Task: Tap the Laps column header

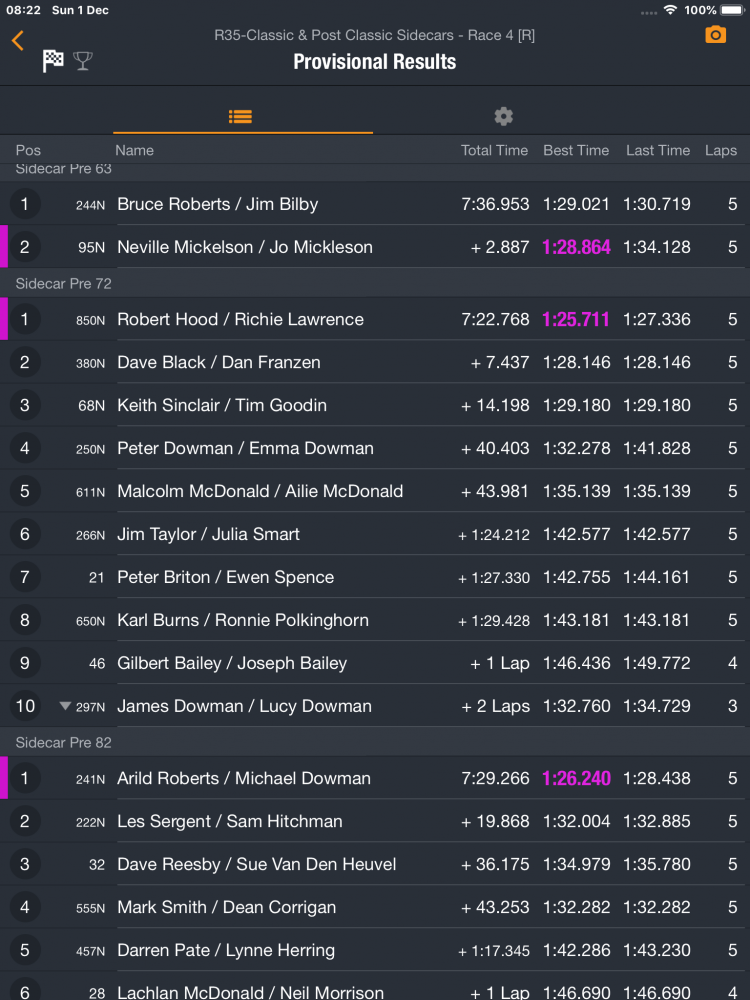Action: click(x=720, y=150)
